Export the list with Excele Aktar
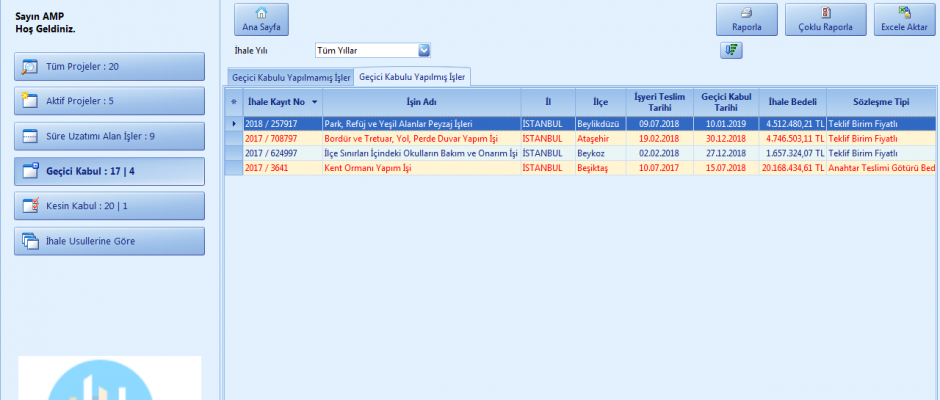 [904, 20]
